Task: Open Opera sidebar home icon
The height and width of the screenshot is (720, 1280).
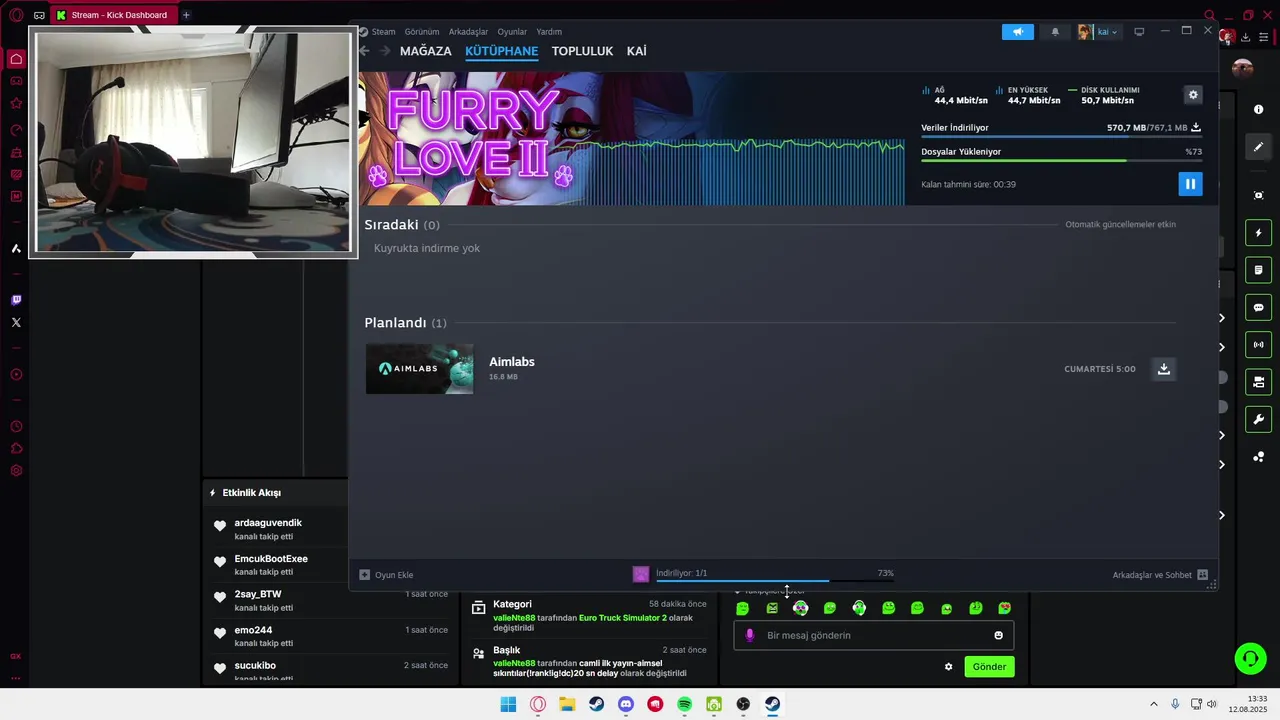Action: click(16, 59)
